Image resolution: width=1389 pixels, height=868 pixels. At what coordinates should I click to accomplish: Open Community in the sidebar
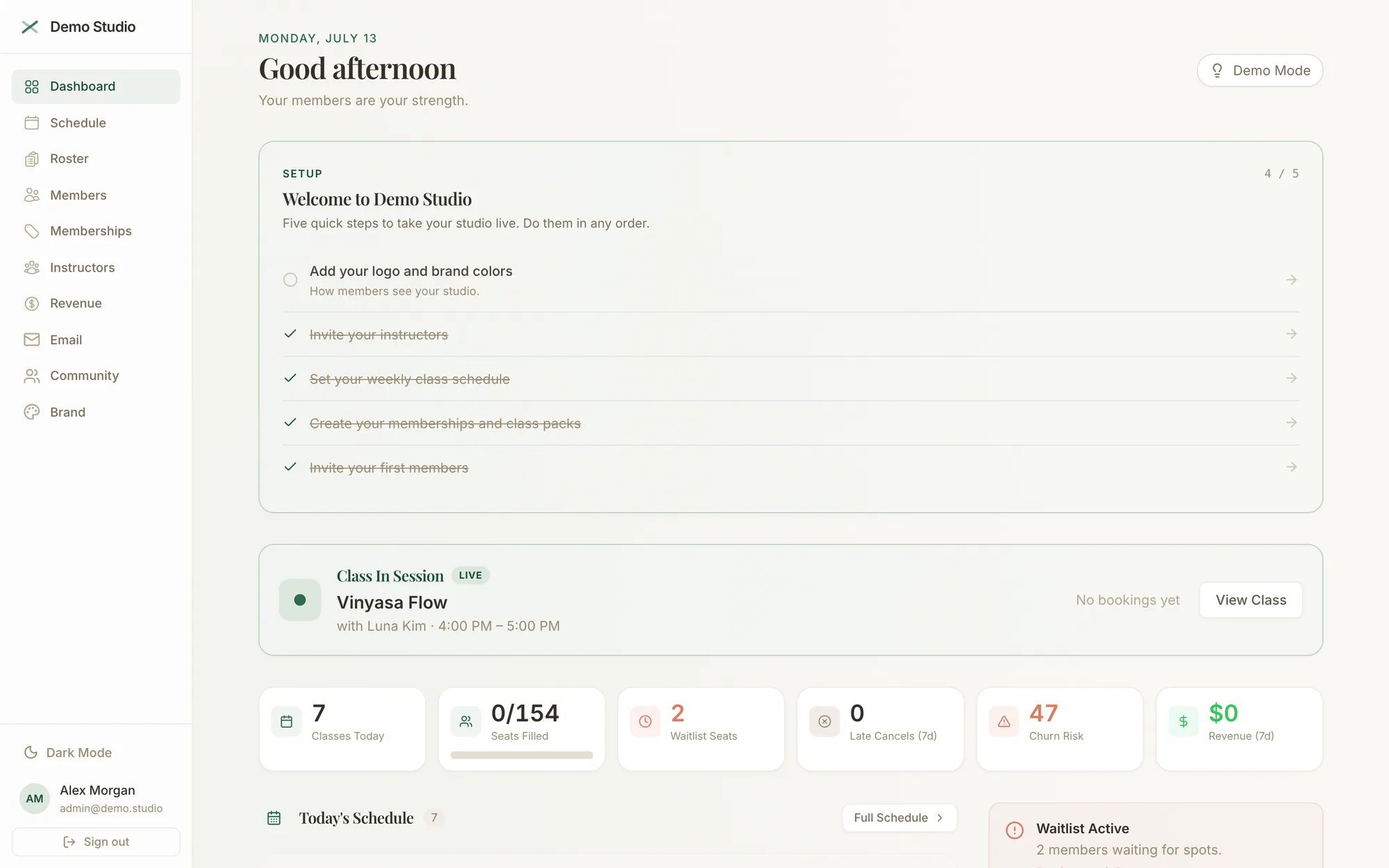[x=96, y=376]
